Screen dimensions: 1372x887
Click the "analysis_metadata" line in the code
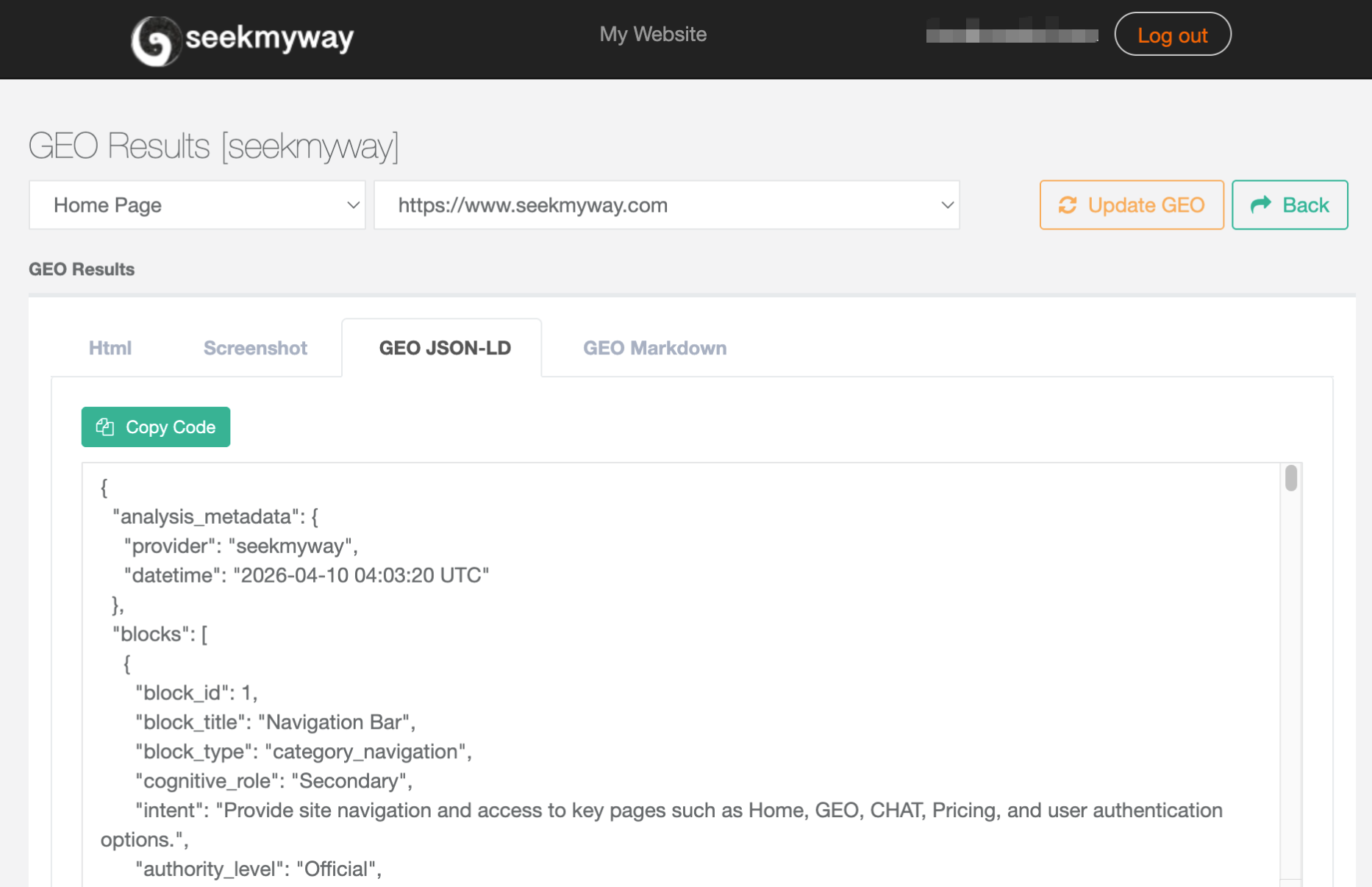(x=215, y=517)
